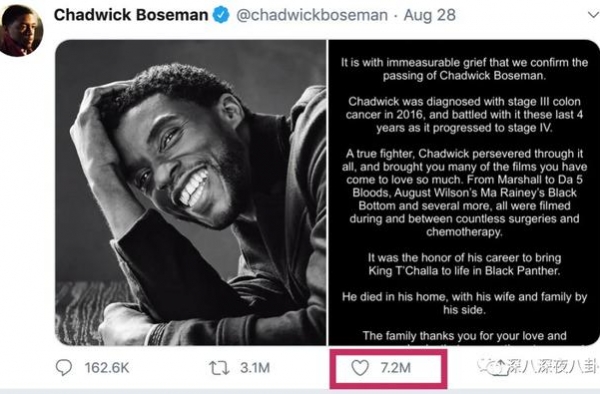Image resolution: width=600 pixels, height=394 pixels.
Task: Click the blue verified badge
Action: (221, 15)
